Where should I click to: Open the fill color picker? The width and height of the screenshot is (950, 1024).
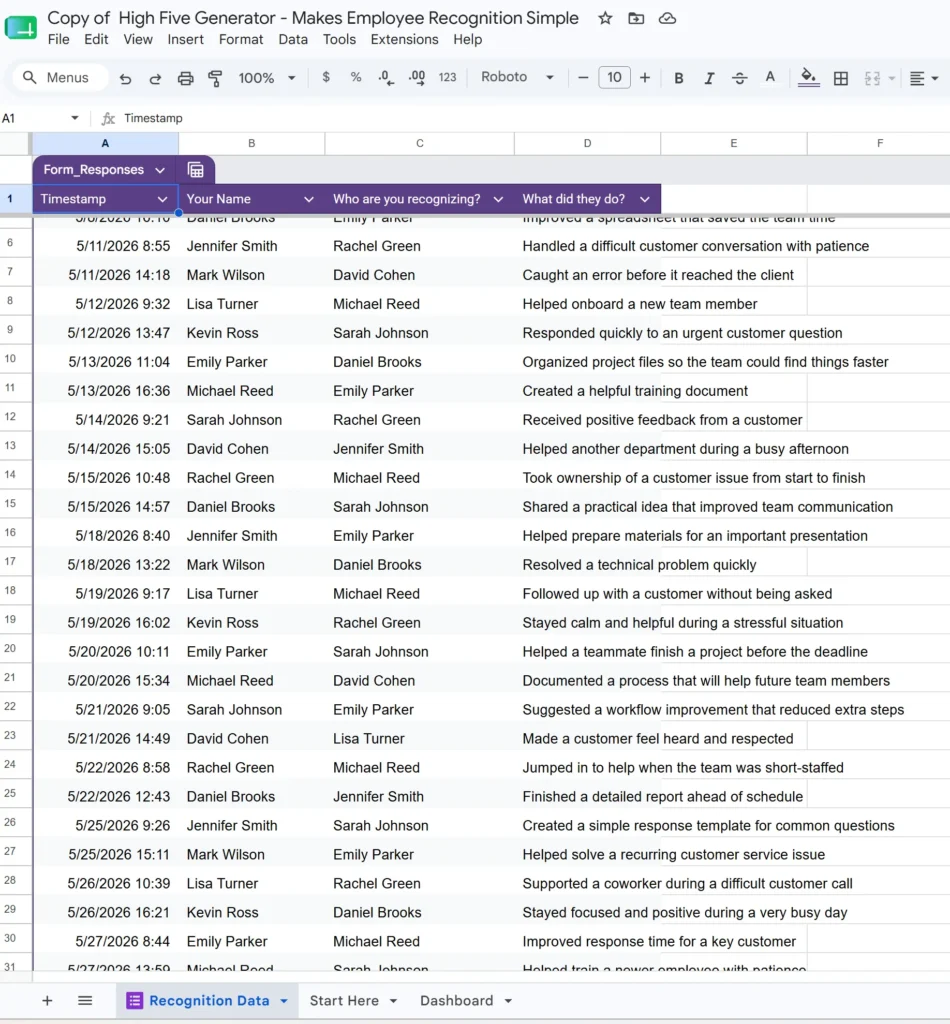tap(808, 78)
